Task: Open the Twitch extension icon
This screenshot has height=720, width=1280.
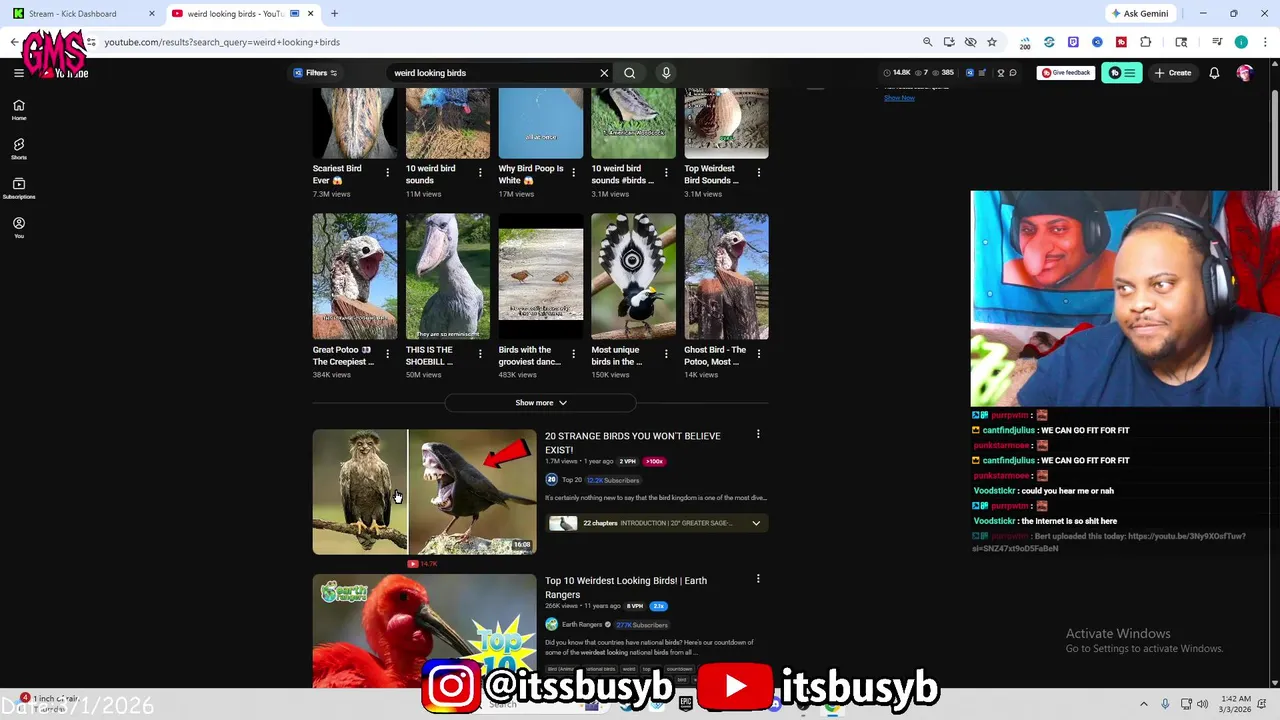Action: coord(1073,42)
